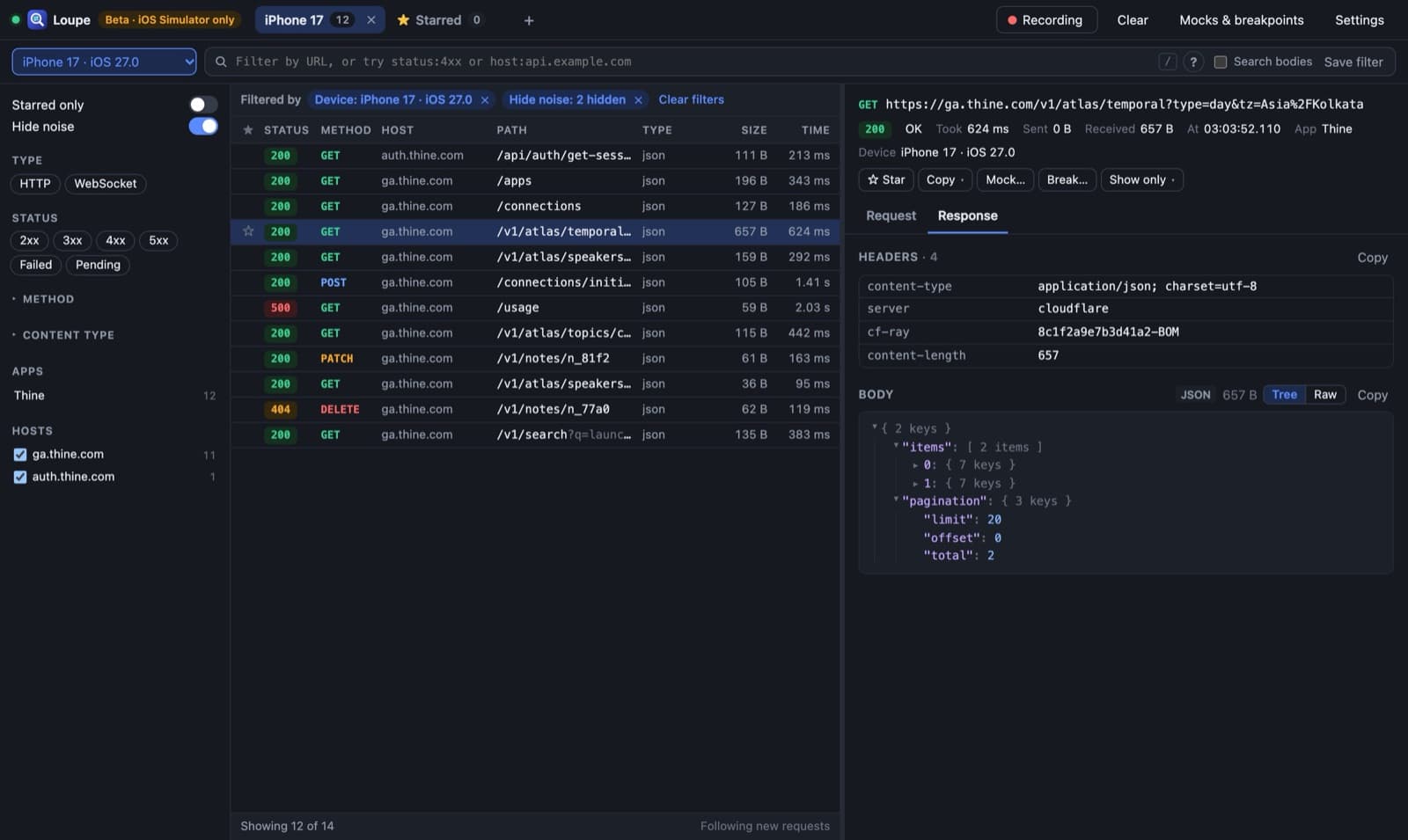Screen dimensions: 1408x840
Task: Switch body view to Raw
Action: (1324, 395)
